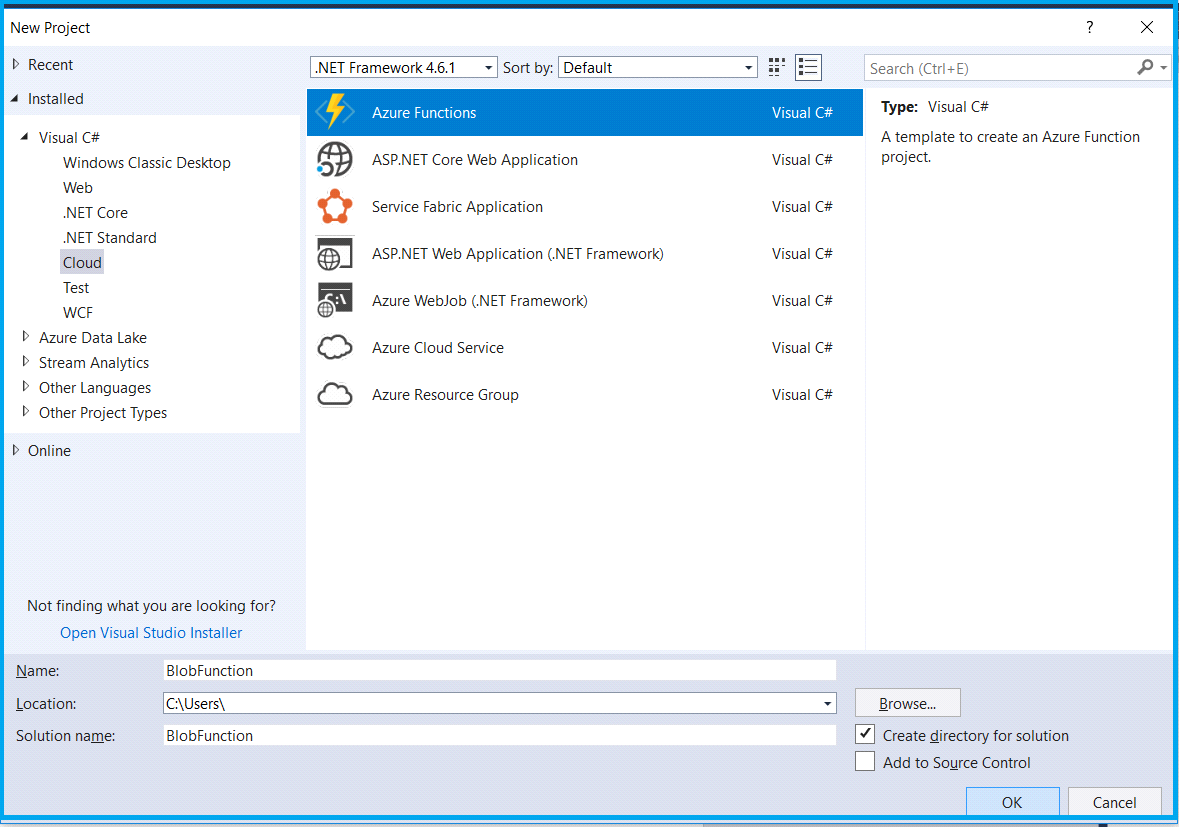
Task: Enable Add to Source Control checkbox
Action: click(865, 762)
